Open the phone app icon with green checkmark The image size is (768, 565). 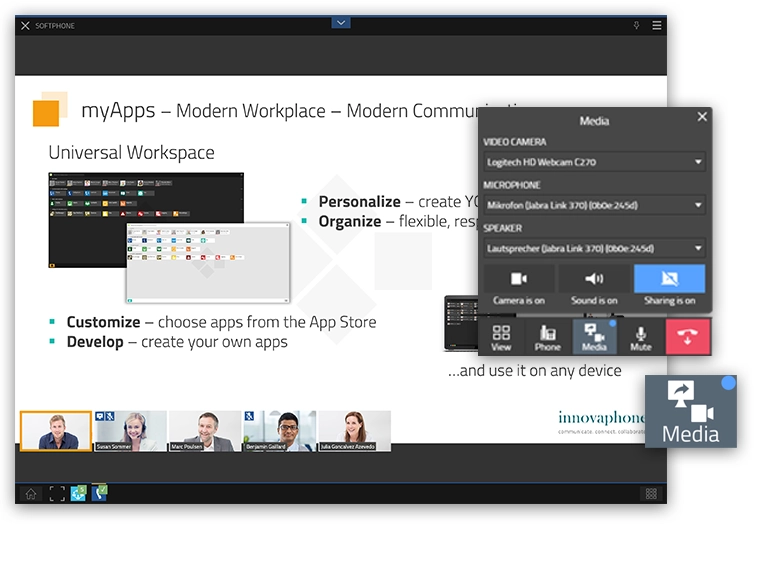click(99, 493)
